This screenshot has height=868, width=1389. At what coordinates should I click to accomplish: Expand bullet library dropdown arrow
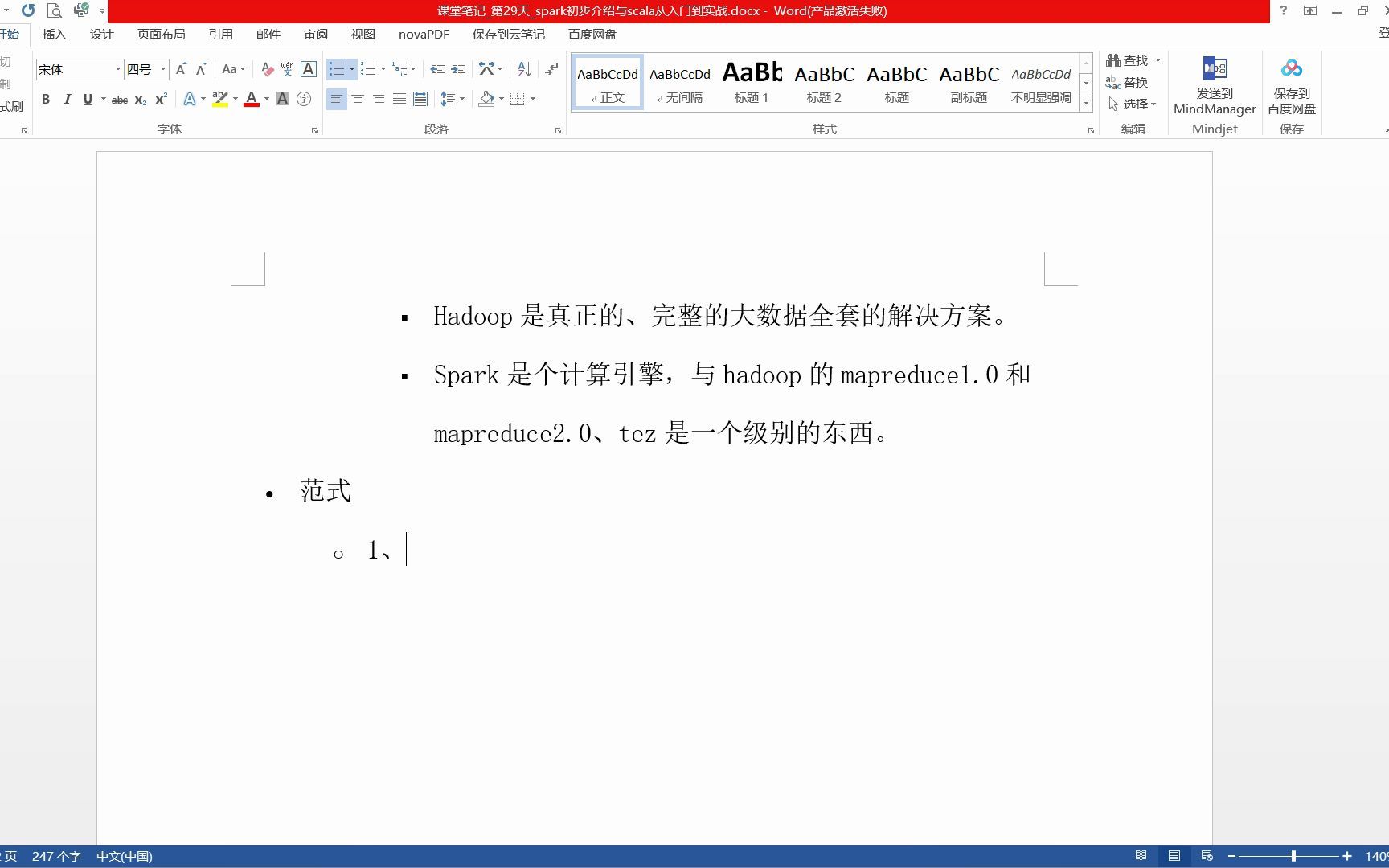pyautogui.click(x=352, y=69)
